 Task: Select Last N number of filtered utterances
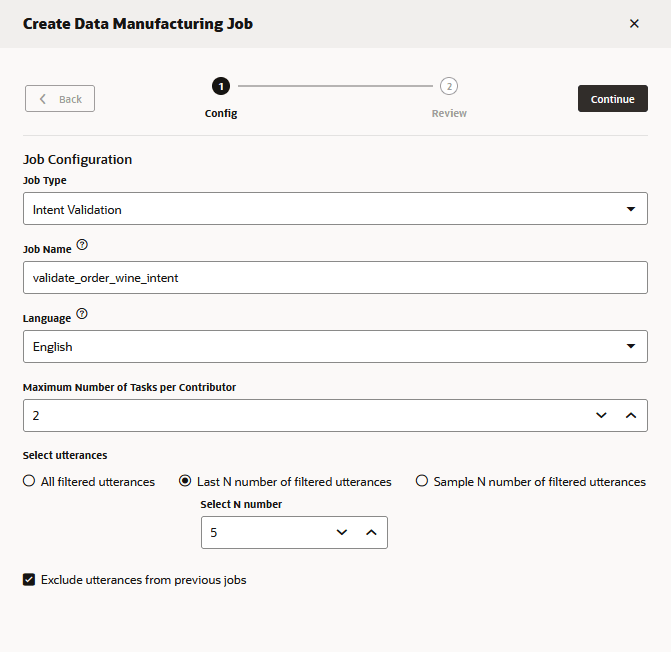pyautogui.click(x=185, y=481)
